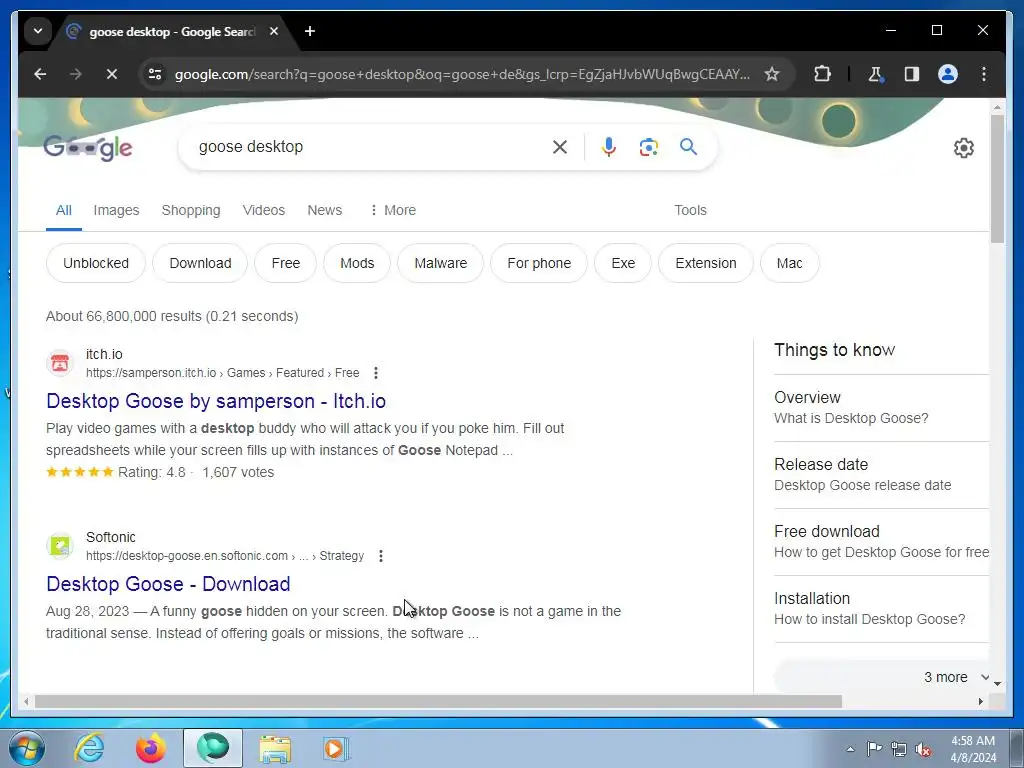Click the Google doodle logo
The width and height of the screenshot is (1024, 768).
(x=88, y=148)
